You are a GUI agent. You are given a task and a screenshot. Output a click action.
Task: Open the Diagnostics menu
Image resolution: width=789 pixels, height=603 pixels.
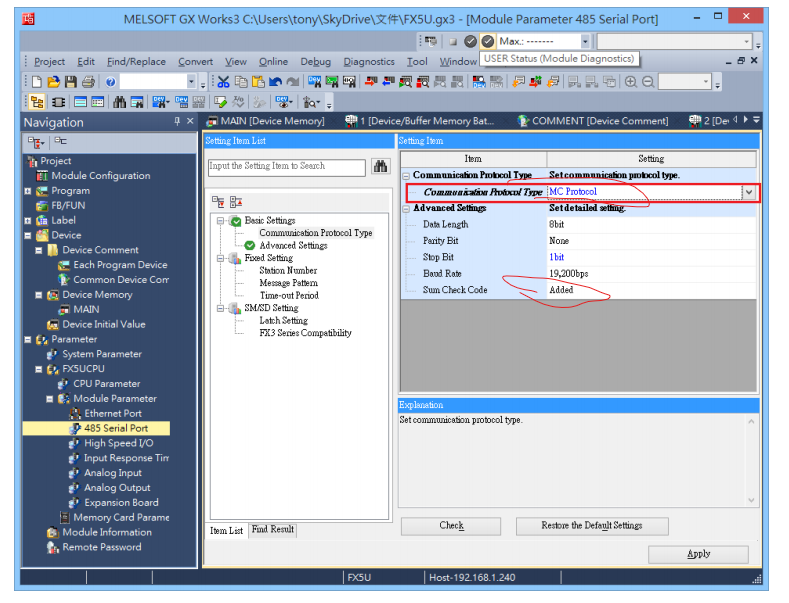368,62
